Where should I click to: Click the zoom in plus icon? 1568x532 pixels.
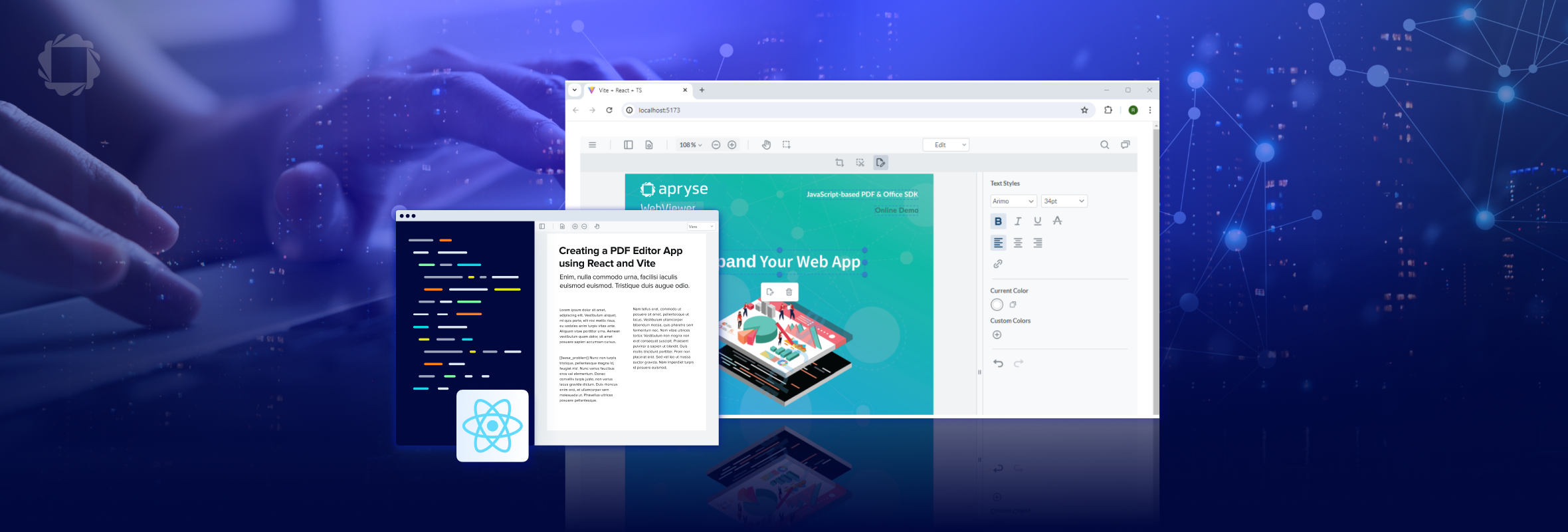click(x=732, y=145)
